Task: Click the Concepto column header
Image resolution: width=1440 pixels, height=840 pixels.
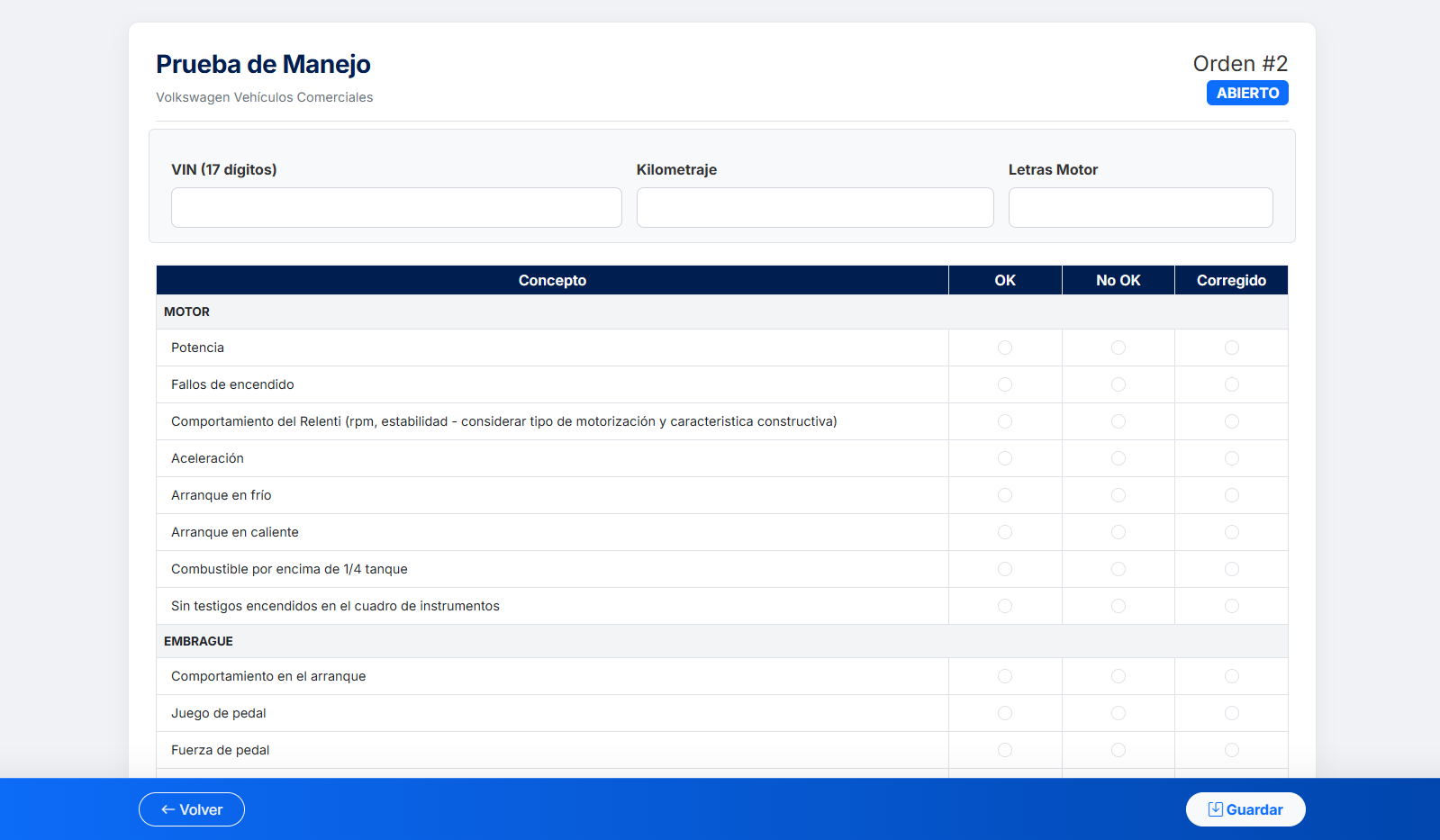Action: [x=552, y=280]
